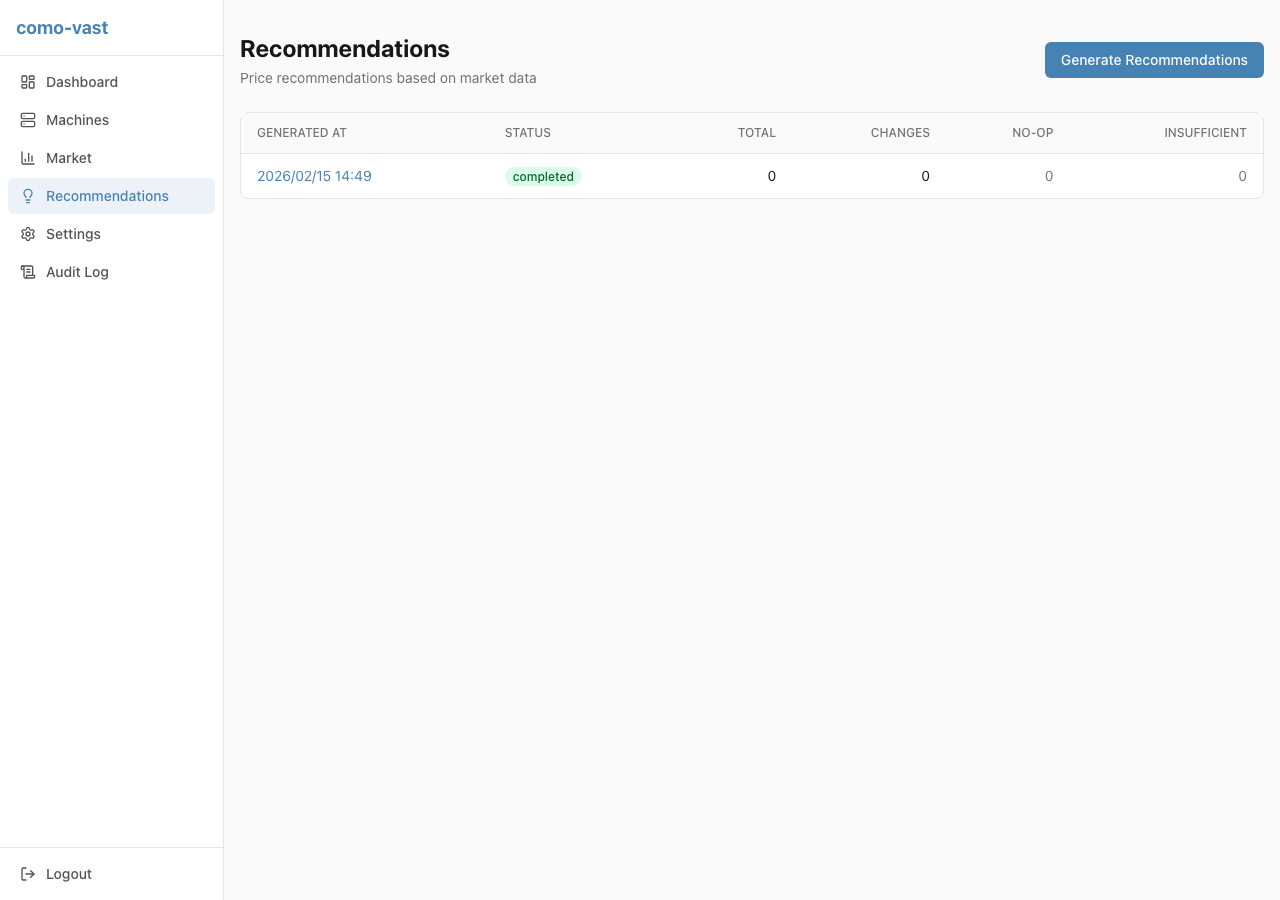This screenshot has height=900, width=1280.
Task: Click the Dashboard grid icon
Action: [x=28, y=82]
